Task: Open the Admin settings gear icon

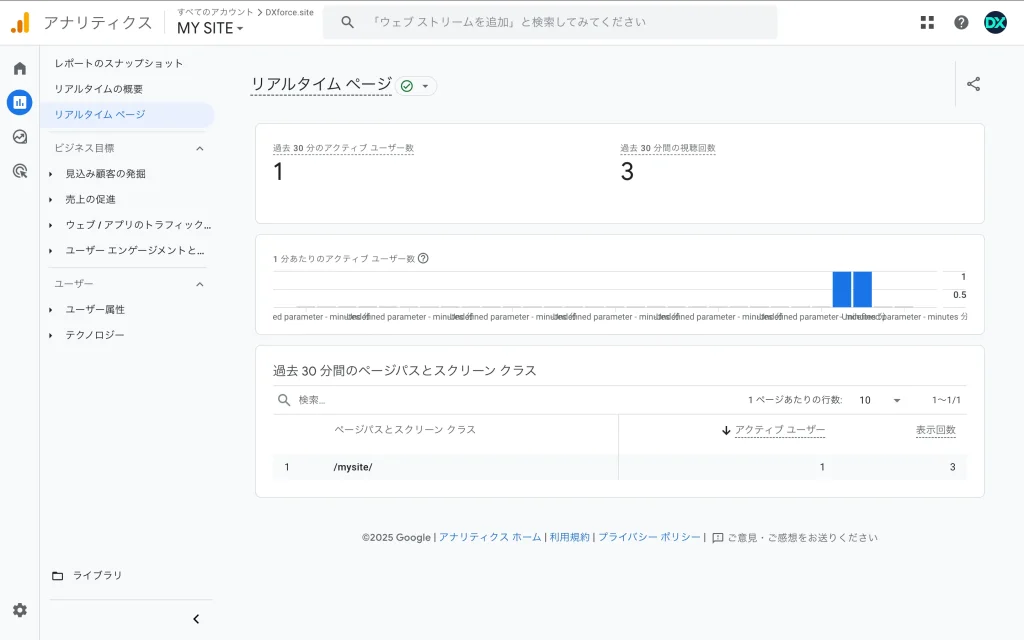Action: [19, 610]
